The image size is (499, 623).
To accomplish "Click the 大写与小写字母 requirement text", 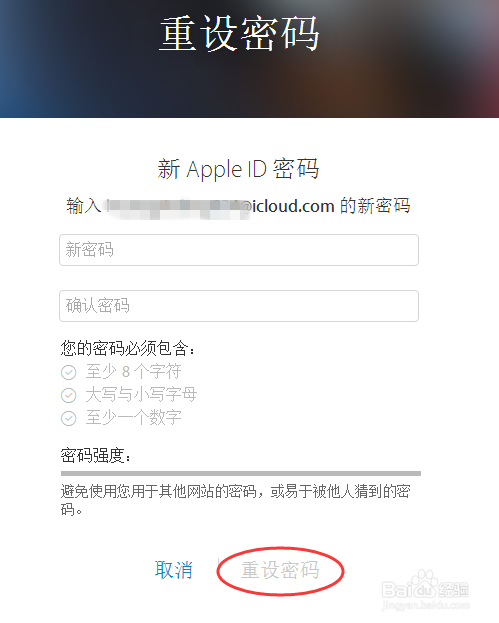I will click(141, 395).
